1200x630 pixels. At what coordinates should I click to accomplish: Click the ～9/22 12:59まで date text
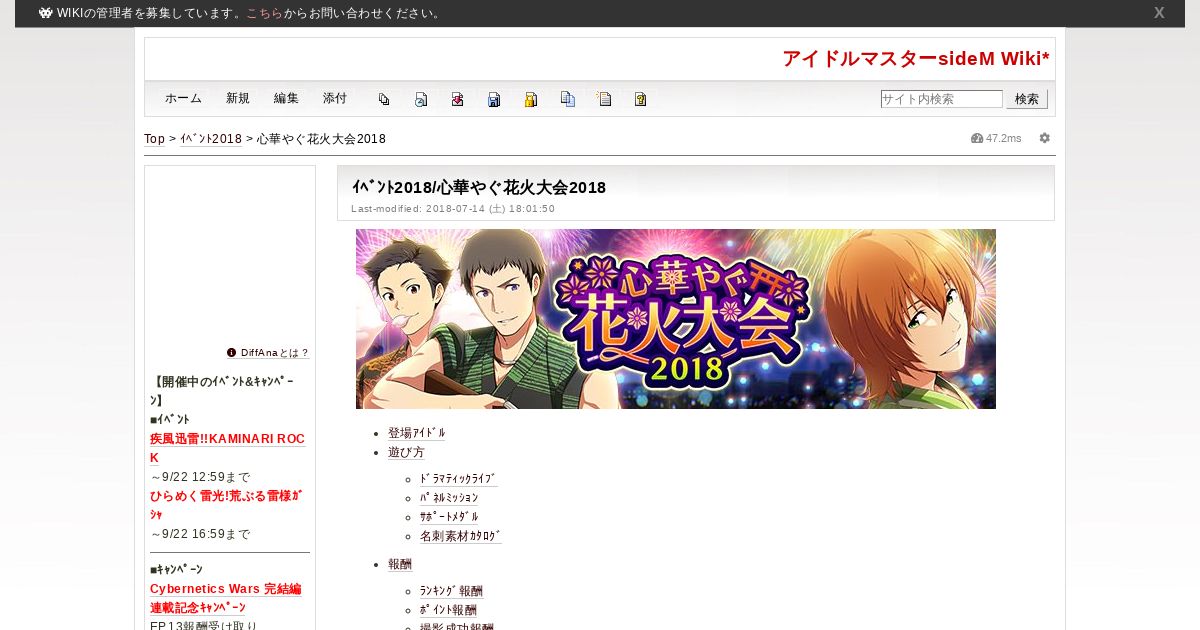coord(200,477)
